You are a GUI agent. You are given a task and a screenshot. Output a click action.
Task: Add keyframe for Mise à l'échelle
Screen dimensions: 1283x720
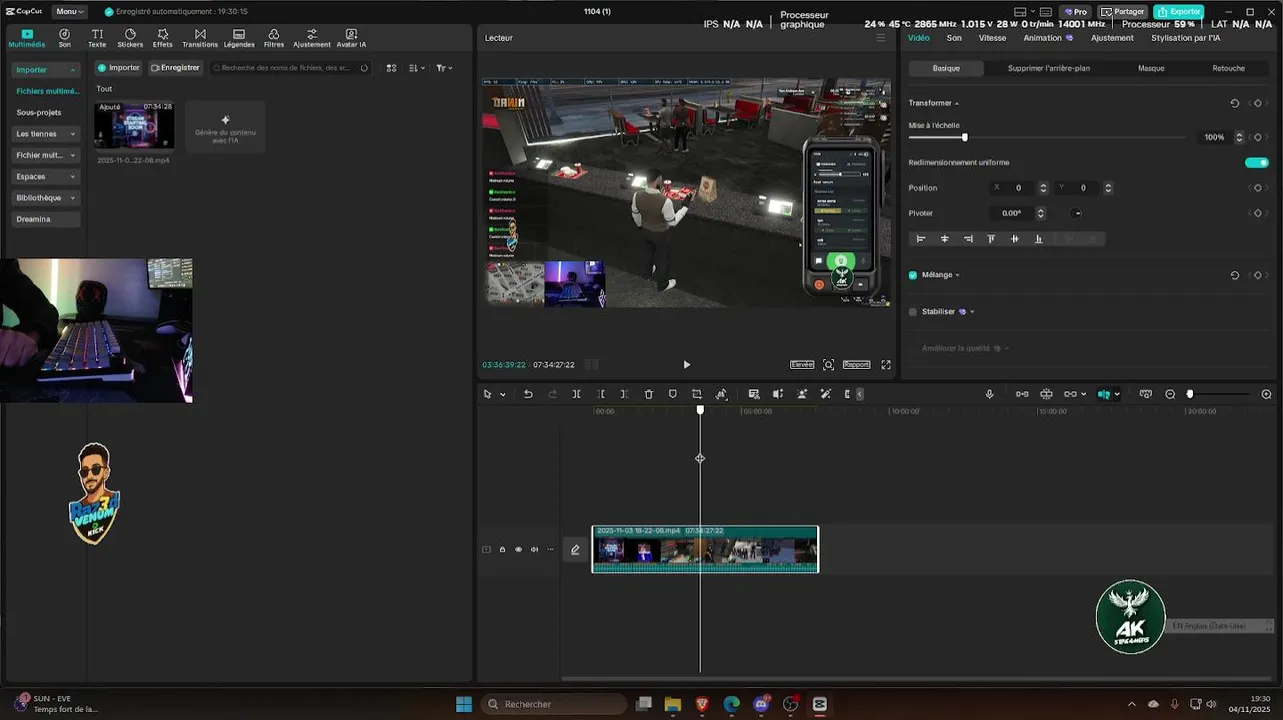click(1258, 137)
